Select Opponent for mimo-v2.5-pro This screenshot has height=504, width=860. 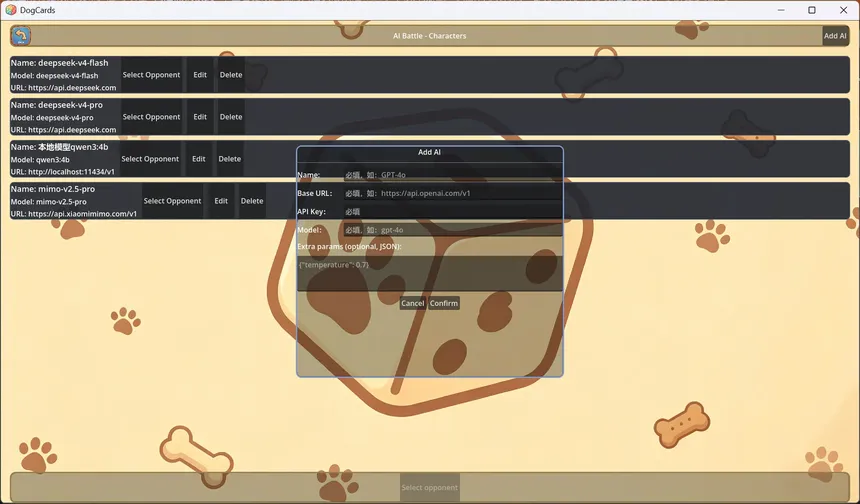coord(172,201)
